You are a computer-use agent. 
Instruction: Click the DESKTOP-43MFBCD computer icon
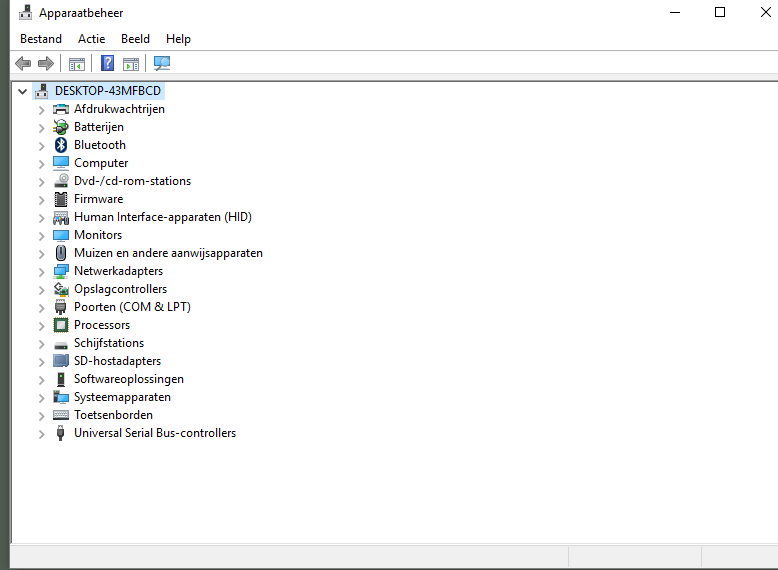(x=42, y=91)
